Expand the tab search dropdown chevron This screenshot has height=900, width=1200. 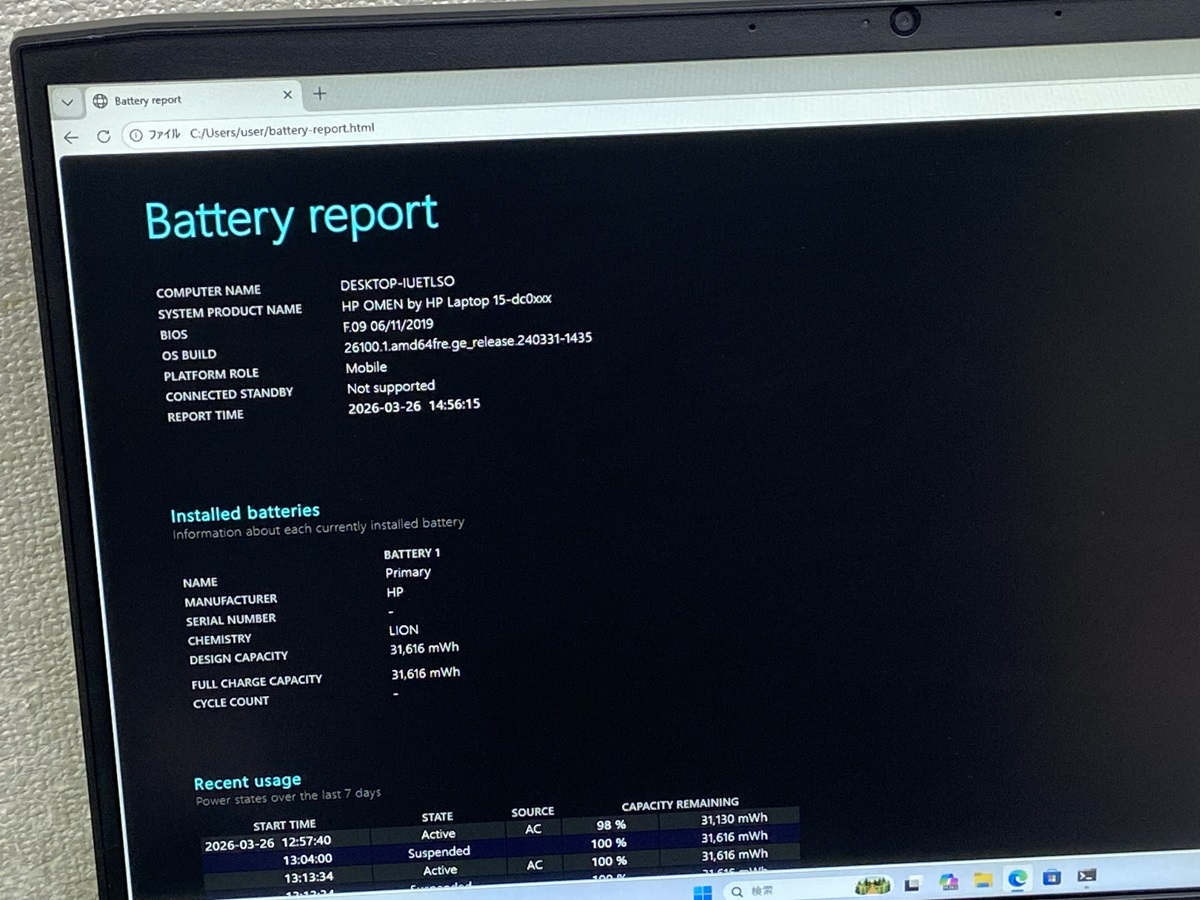point(67,102)
